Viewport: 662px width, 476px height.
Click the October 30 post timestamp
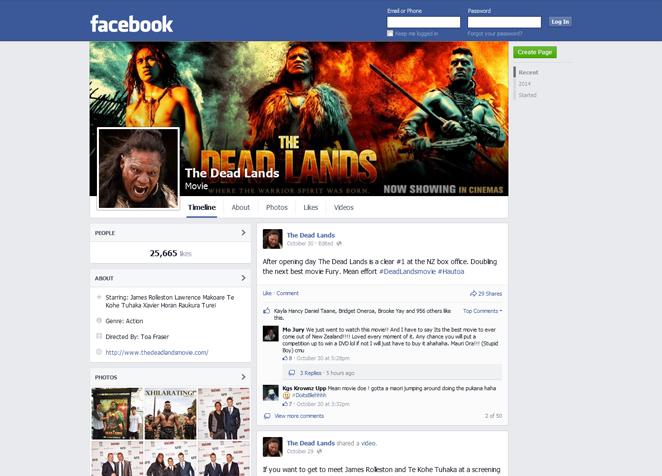pyautogui.click(x=300, y=243)
